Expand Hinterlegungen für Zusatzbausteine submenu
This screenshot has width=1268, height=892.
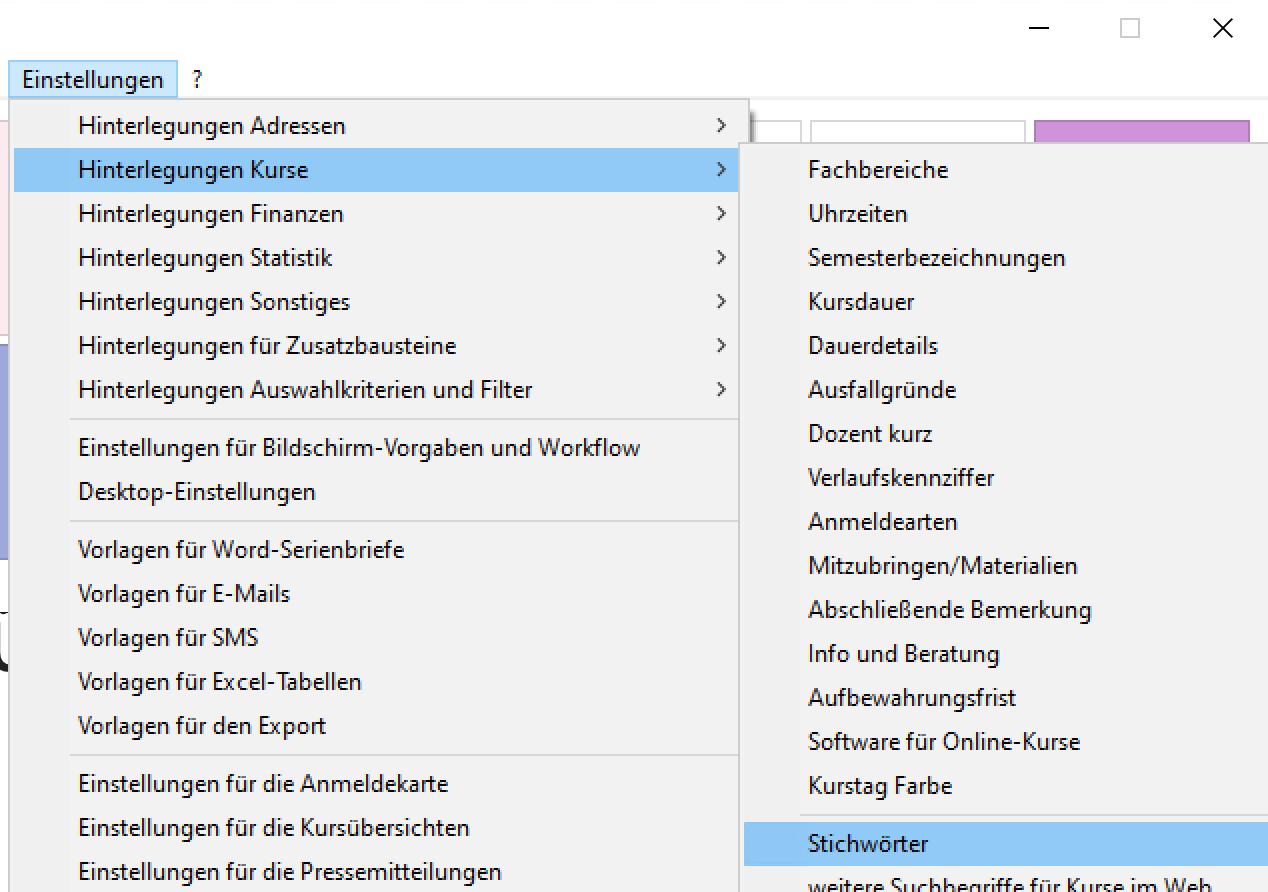point(376,346)
